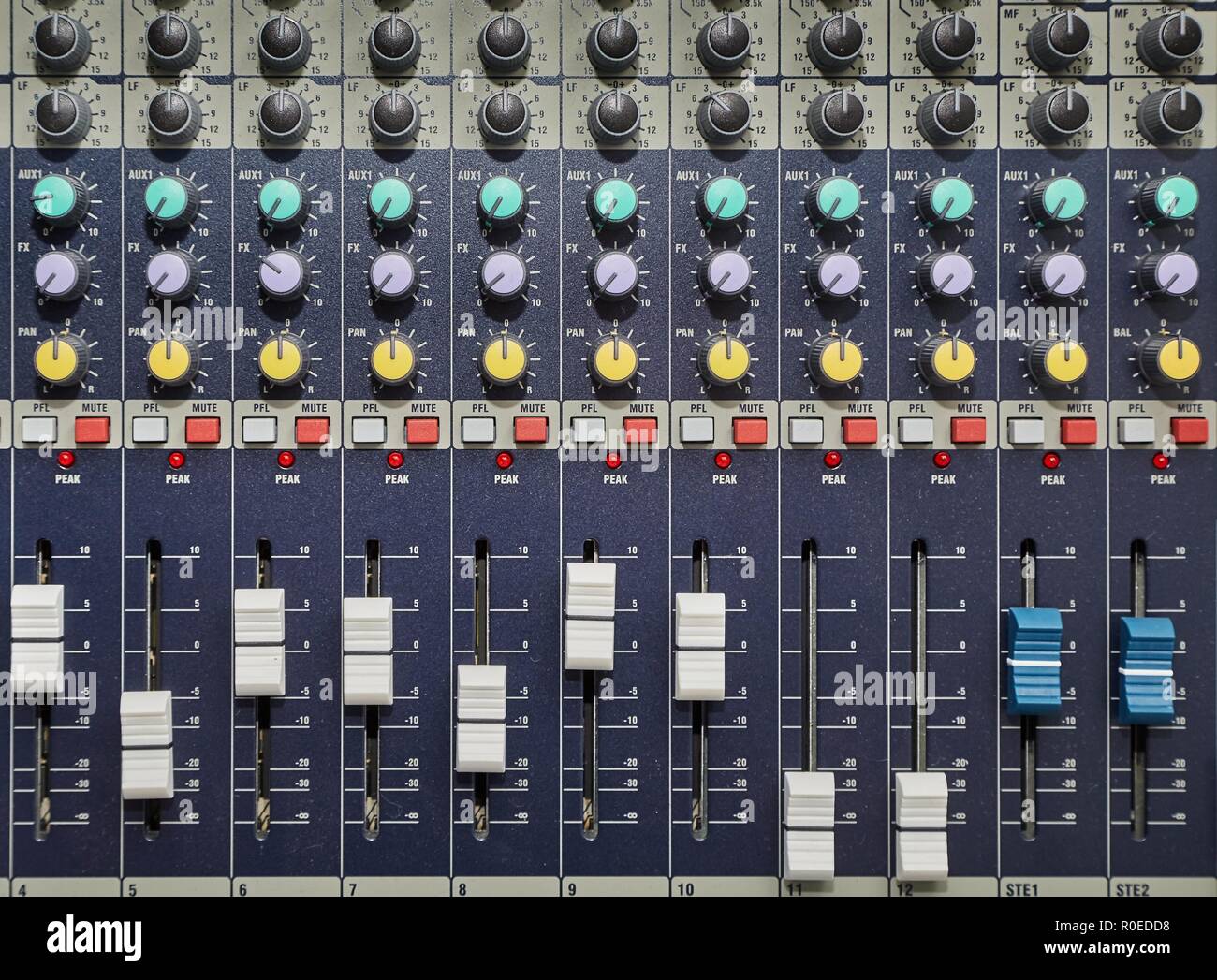
Task: Enable PFL on channel 6
Action: tap(259, 431)
